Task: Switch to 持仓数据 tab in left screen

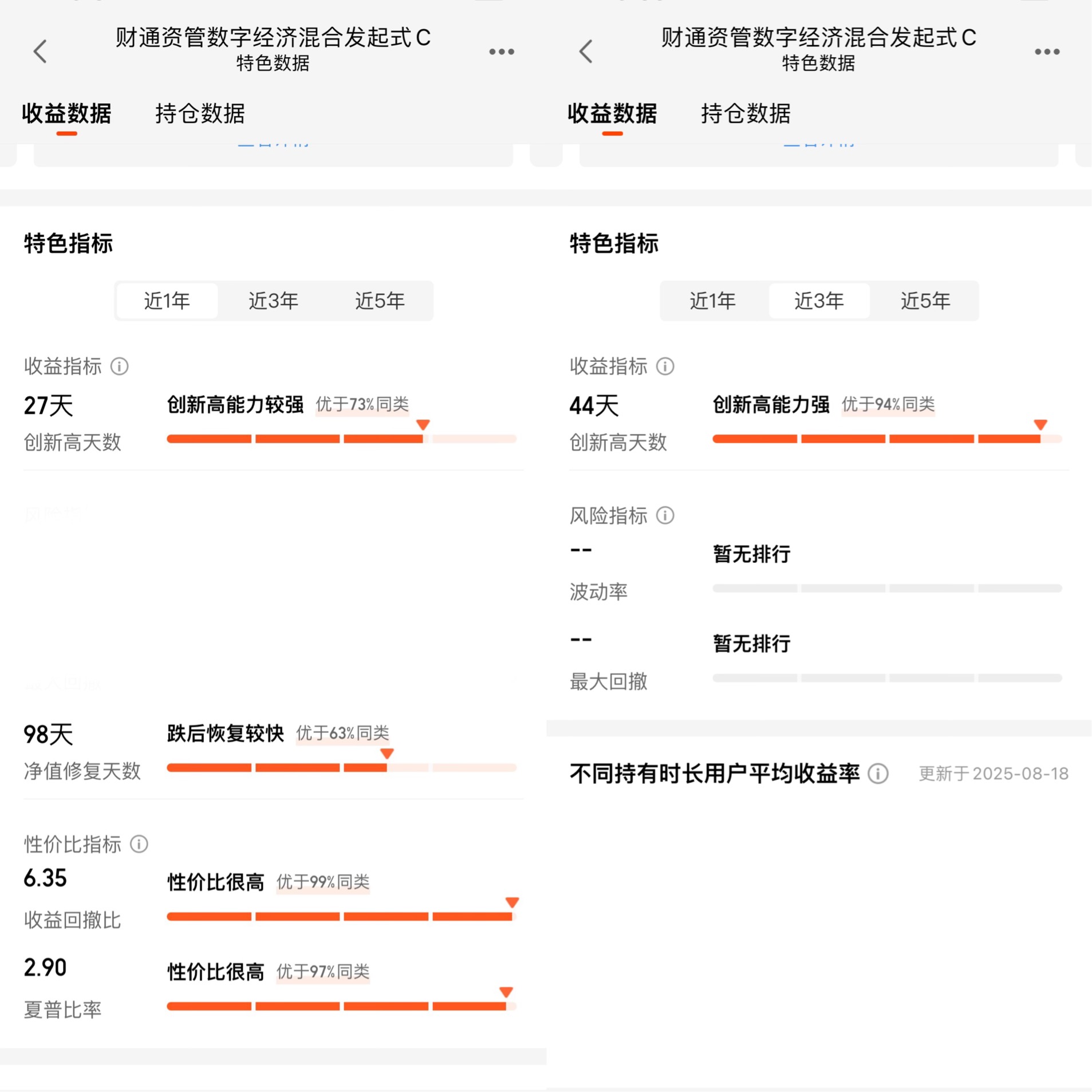Action: pos(200,113)
